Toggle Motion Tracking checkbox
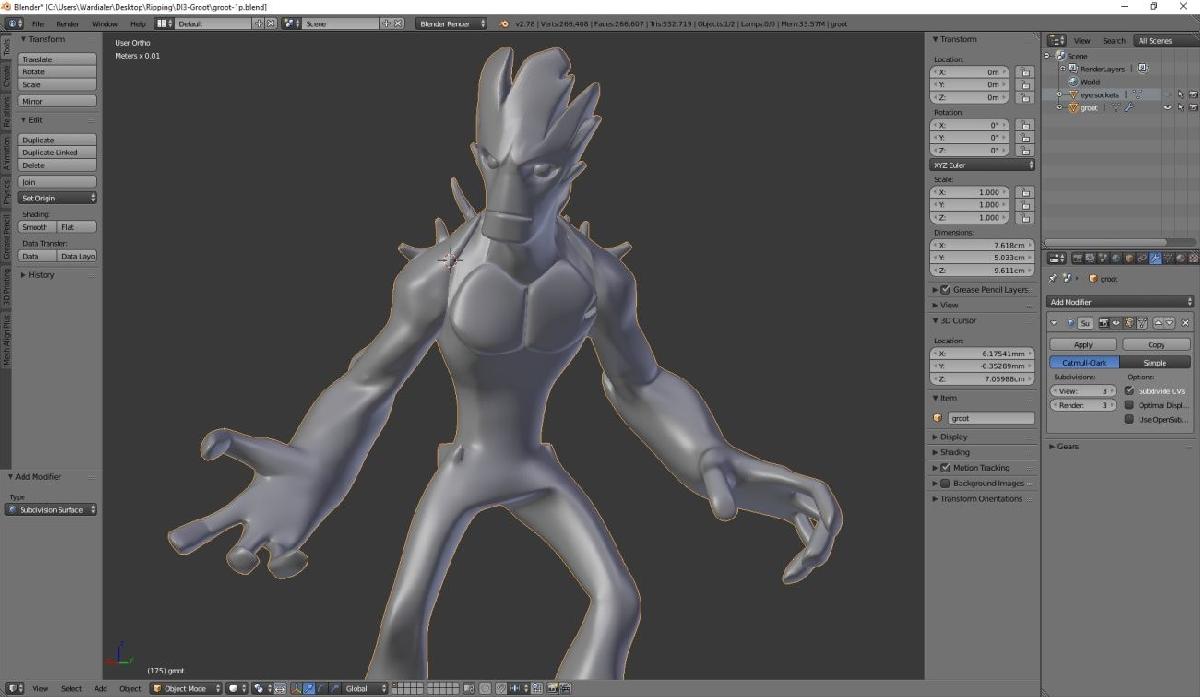The height and width of the screenshot is (697, 1200). tap(945, 468)
